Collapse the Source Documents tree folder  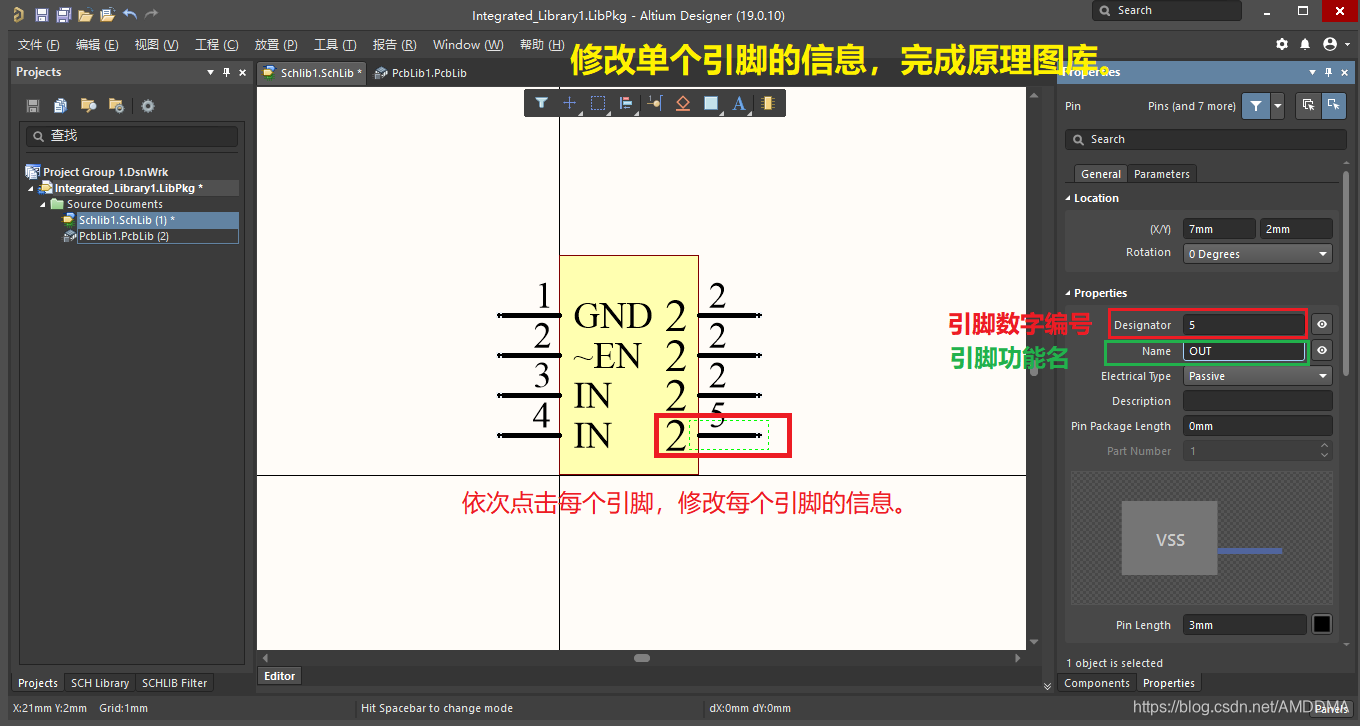[x=44, y=204]
